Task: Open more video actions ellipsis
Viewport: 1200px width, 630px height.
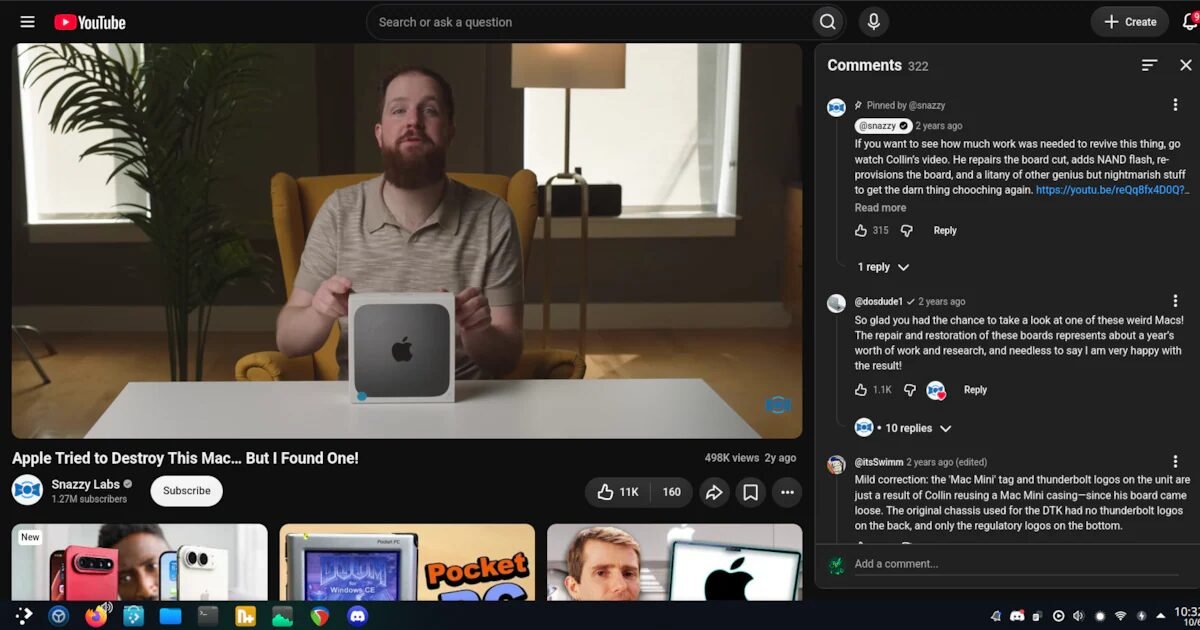Action: [787, 492]
